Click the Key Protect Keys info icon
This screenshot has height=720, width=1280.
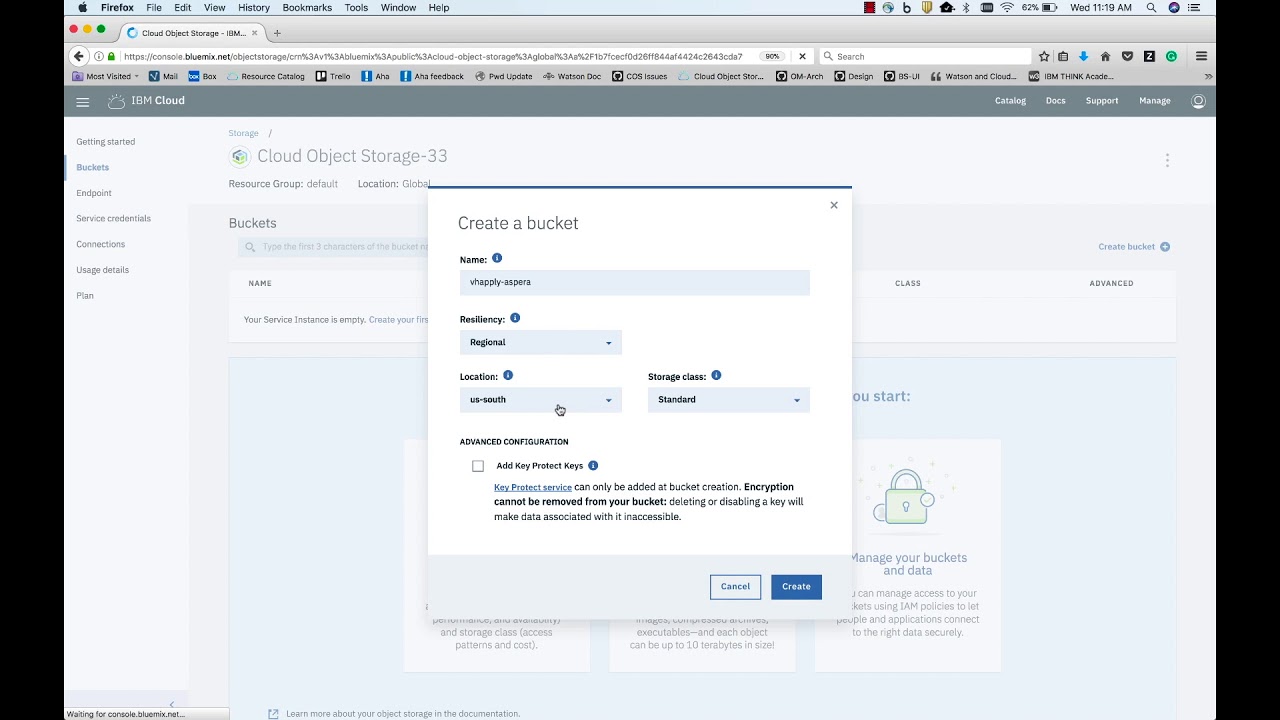click(593, 465)
